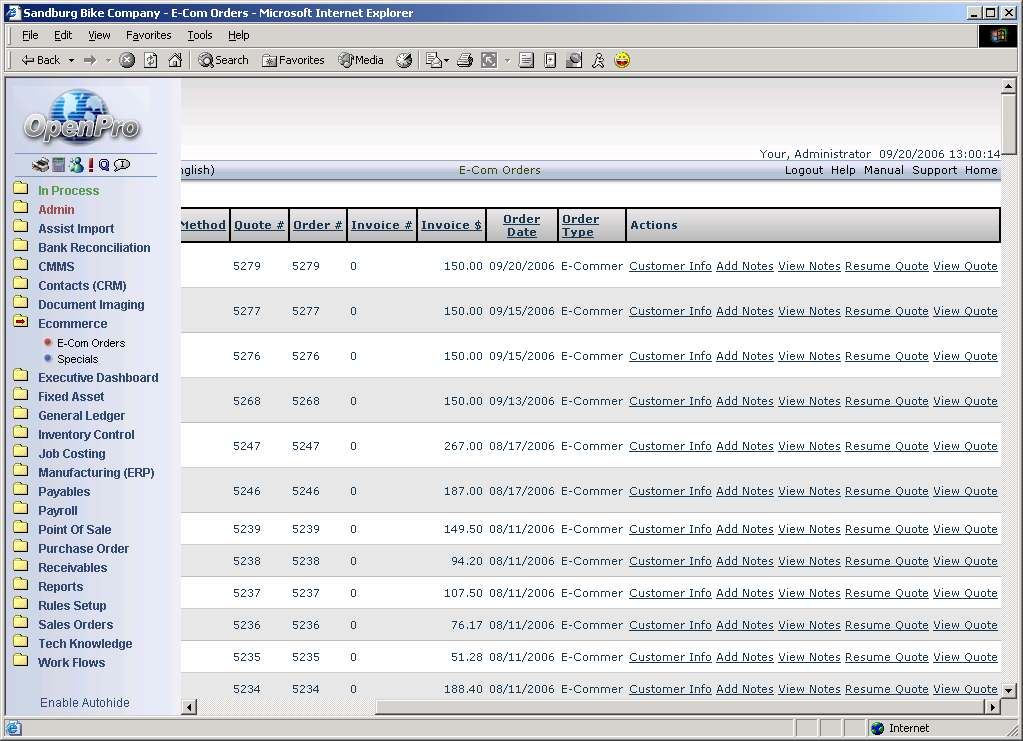
Task: Click the vertical scrollbar down arrow
Action: tap(1009, 690)
